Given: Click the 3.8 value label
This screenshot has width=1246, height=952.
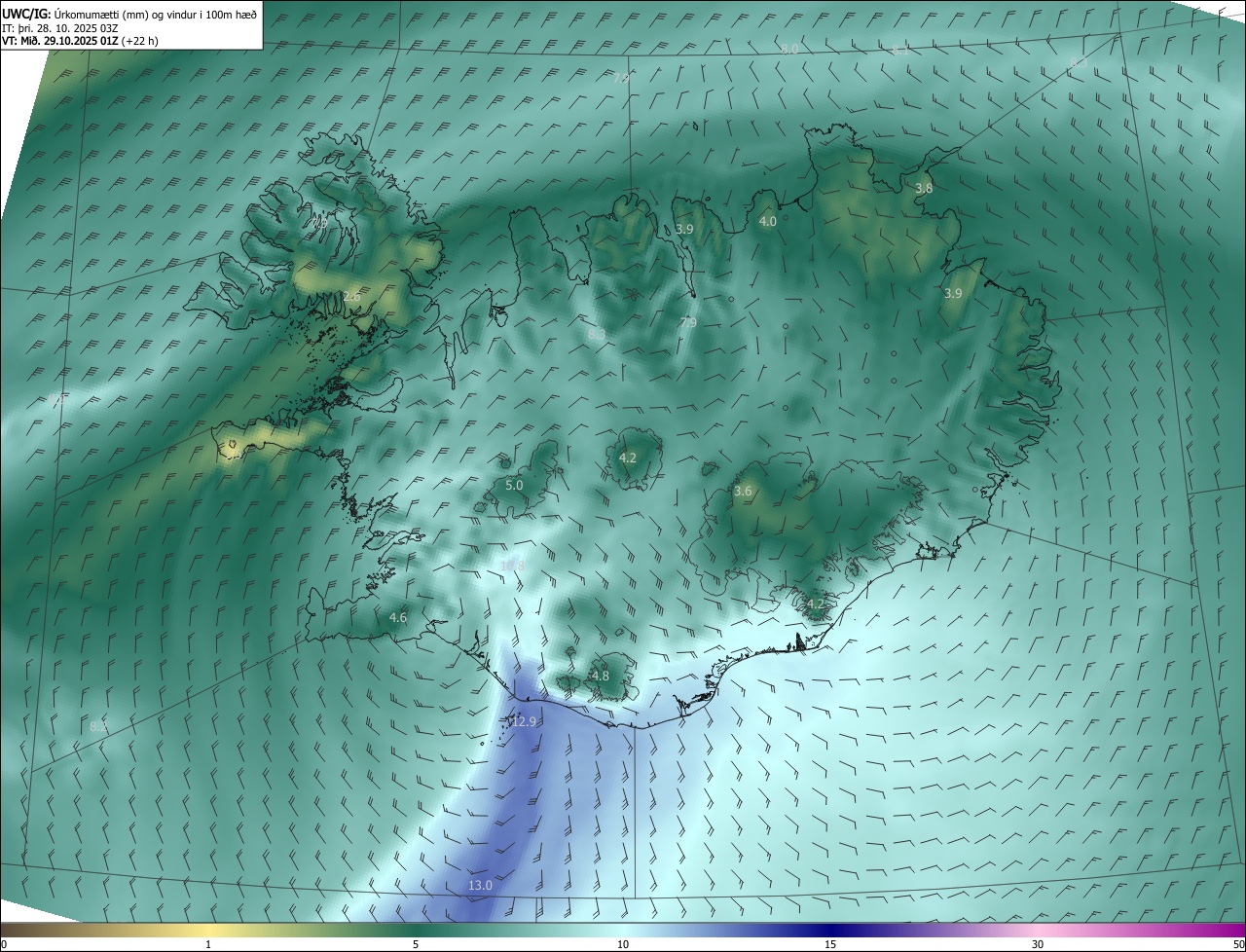Looking at the screenshot, I should [924, 189].
